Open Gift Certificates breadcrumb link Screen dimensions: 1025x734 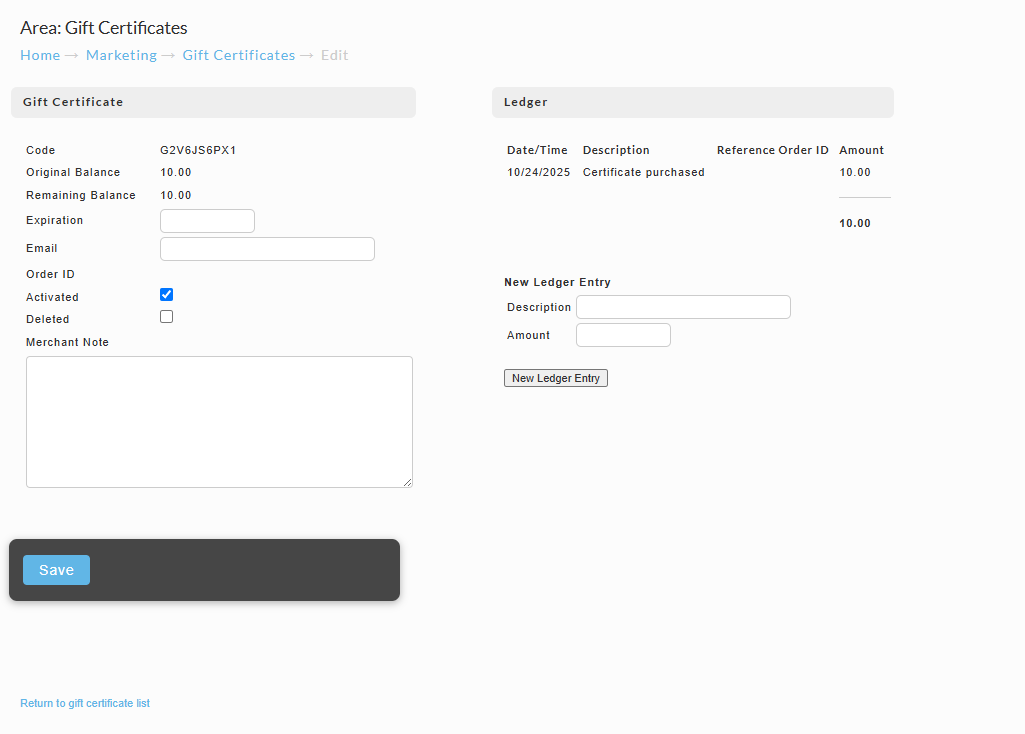pyautogui.click(x=239, y=56)
